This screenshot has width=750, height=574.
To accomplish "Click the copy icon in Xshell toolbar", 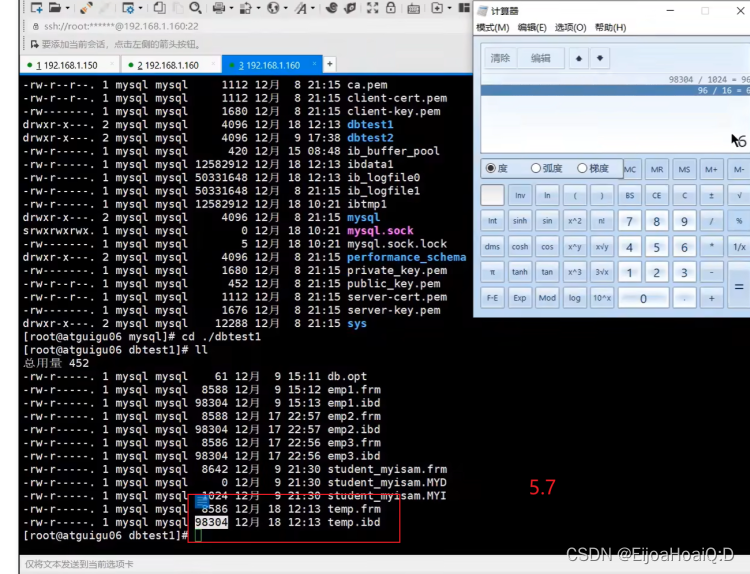I will pyautogui.click(x=159, y=8).
